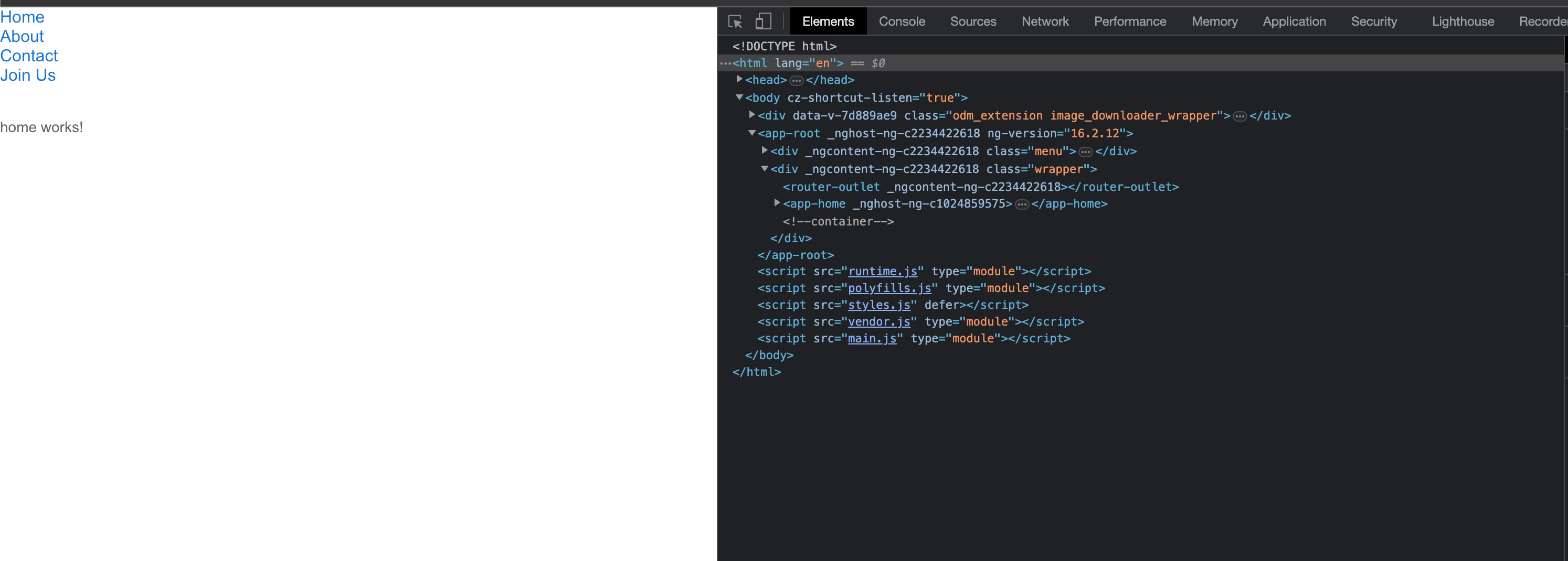Image resolution: width=1568 pixels, height=561 pixels.
Task: Switch to the Application tab
Action: click(x=1294, y=22)
